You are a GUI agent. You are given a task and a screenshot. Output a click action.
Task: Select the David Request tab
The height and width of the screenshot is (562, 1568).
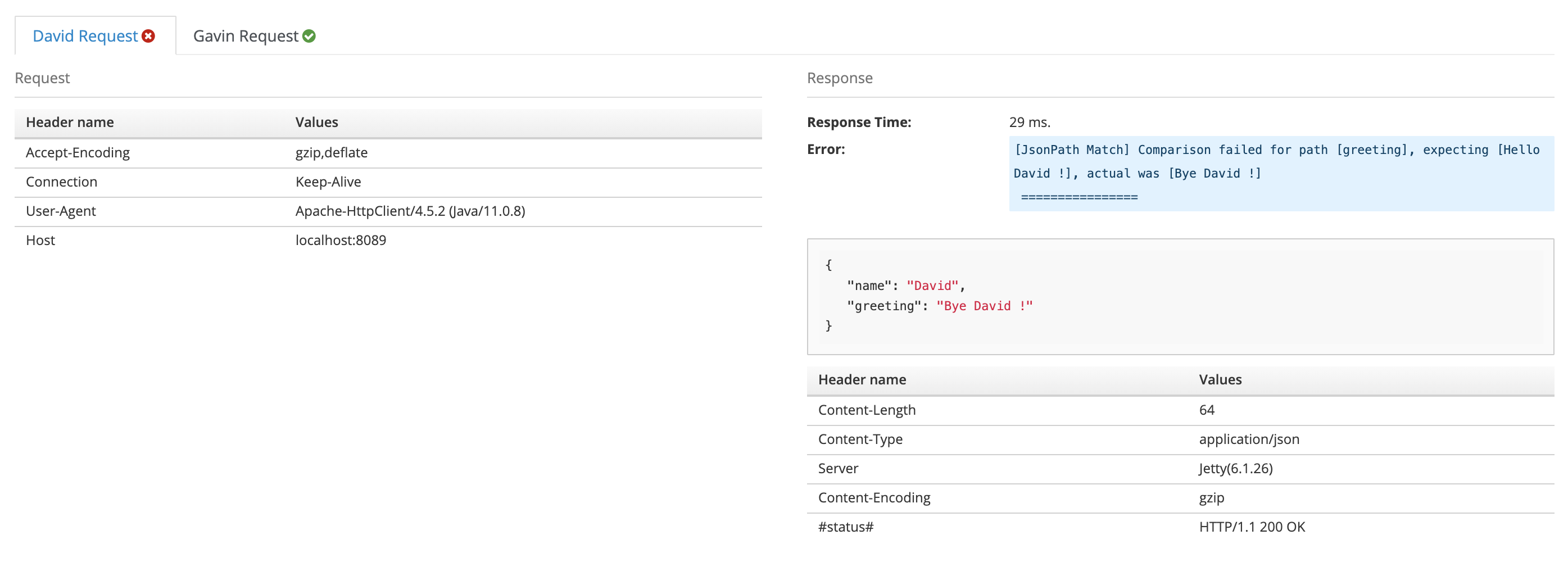85,35
